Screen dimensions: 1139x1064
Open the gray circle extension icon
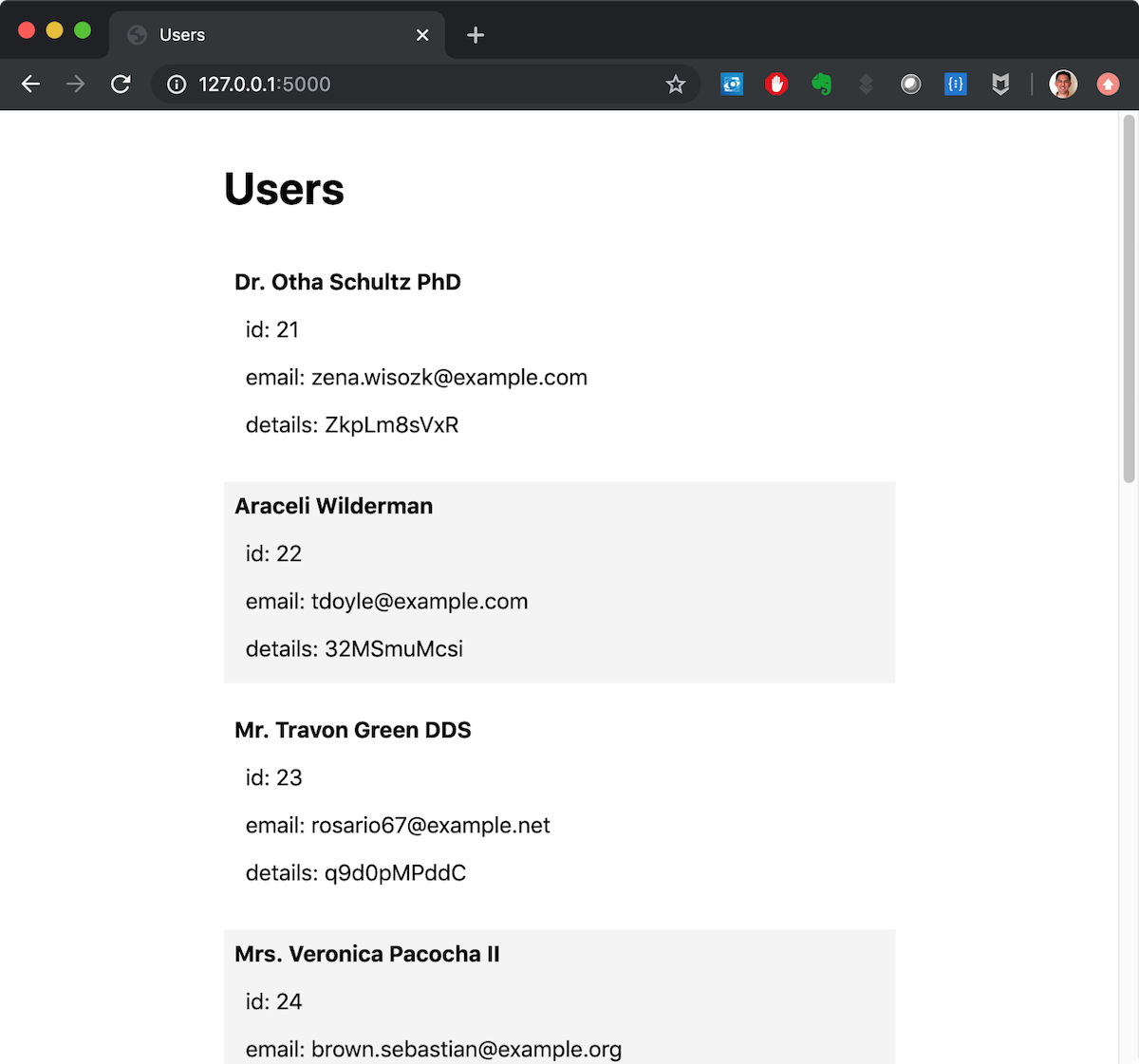pos(911,84)
